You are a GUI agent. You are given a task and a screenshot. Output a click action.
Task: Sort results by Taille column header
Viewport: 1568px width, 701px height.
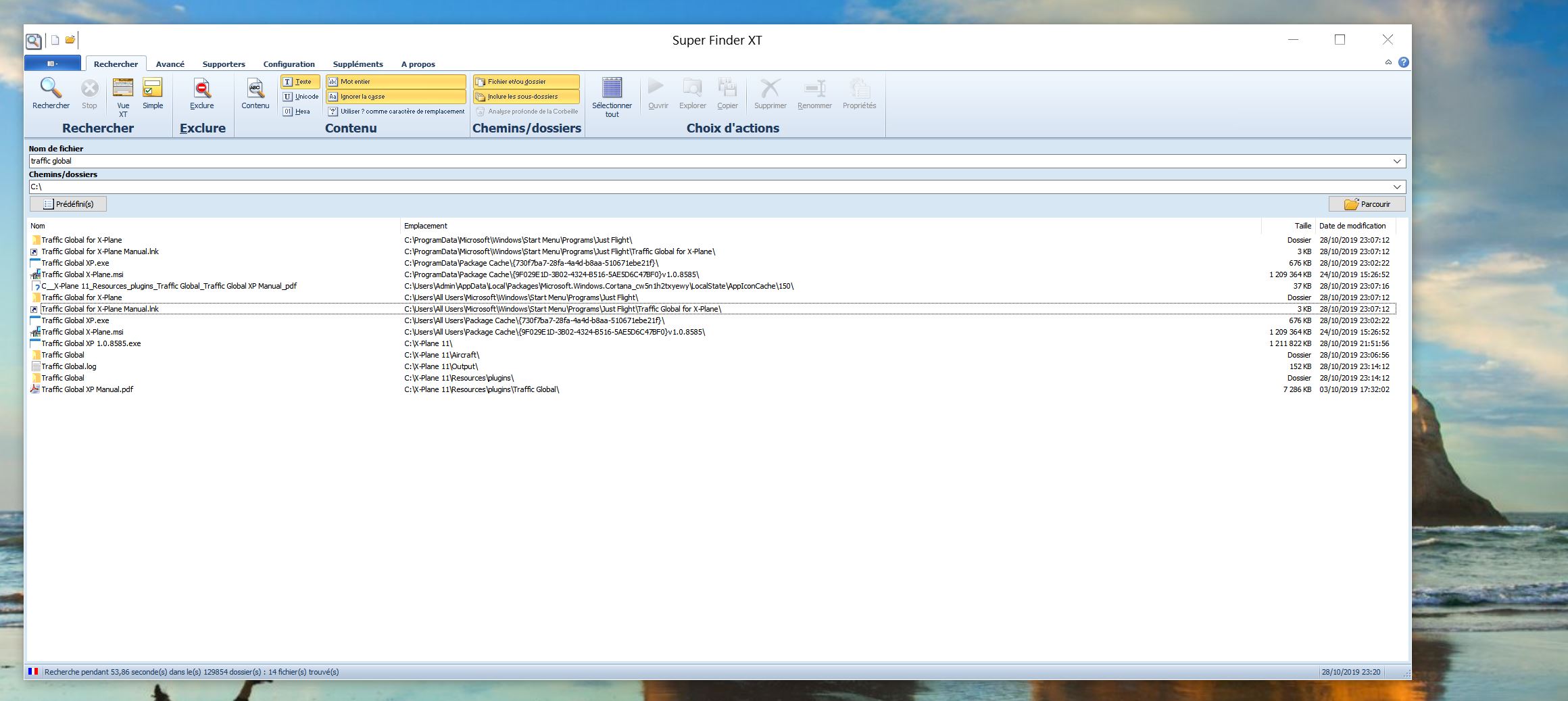coord(1288,226)
